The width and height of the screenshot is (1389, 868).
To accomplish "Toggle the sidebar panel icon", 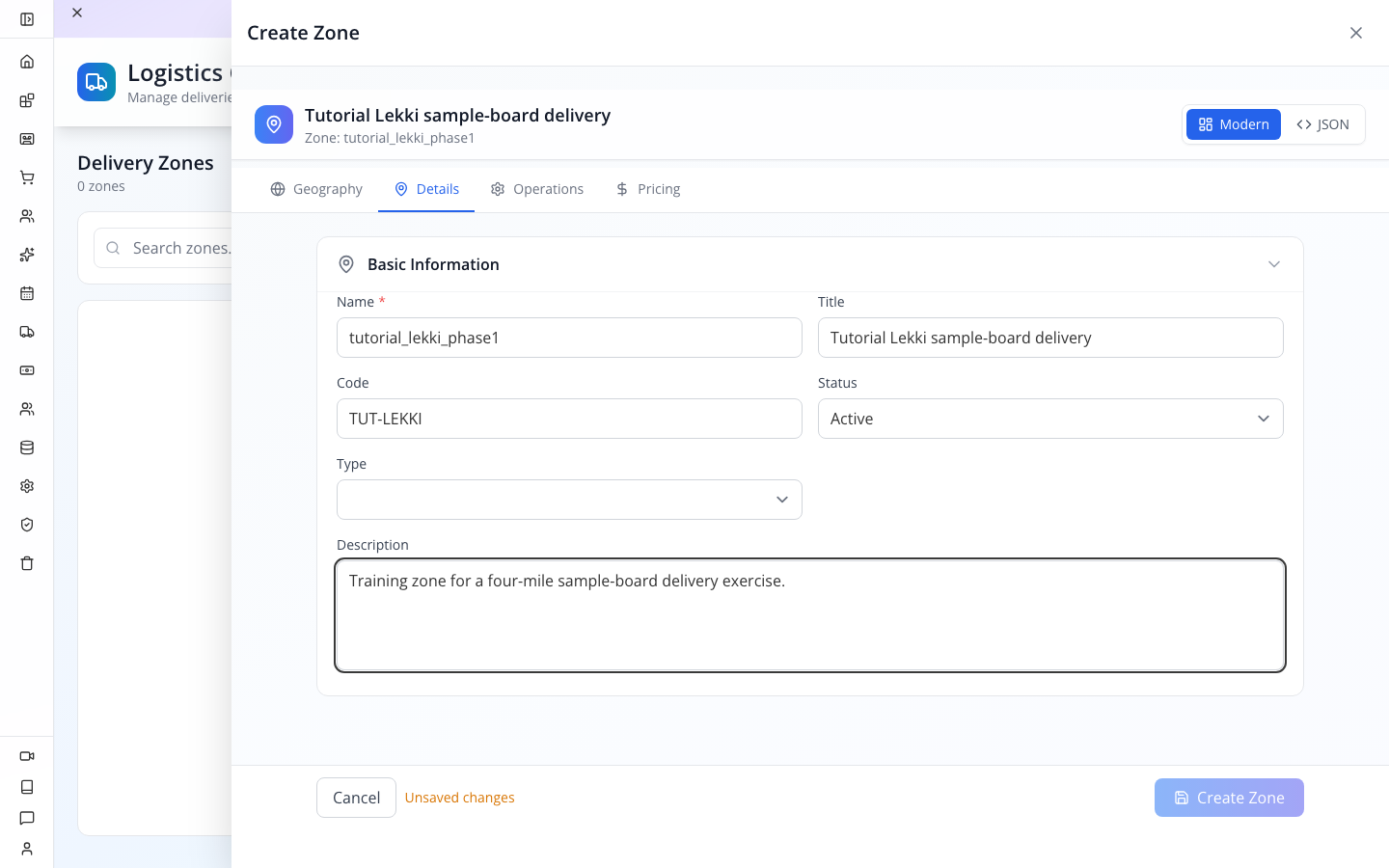I will point(27,19).
